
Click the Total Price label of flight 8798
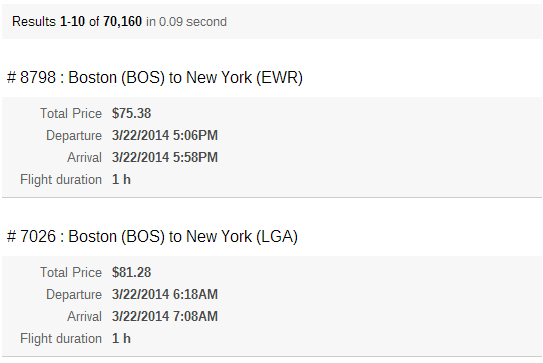coord(71,113)
